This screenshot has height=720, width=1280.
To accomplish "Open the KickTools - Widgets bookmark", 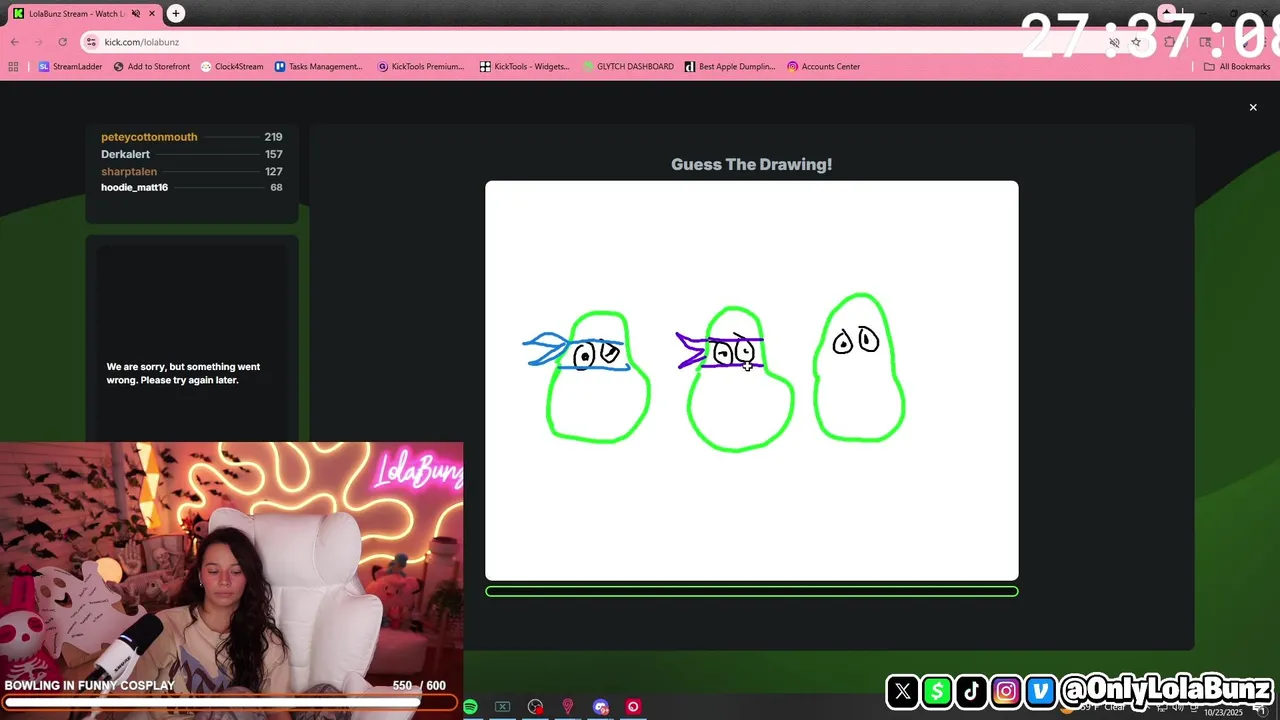I will pyautogui.click(x=524, y=66).
